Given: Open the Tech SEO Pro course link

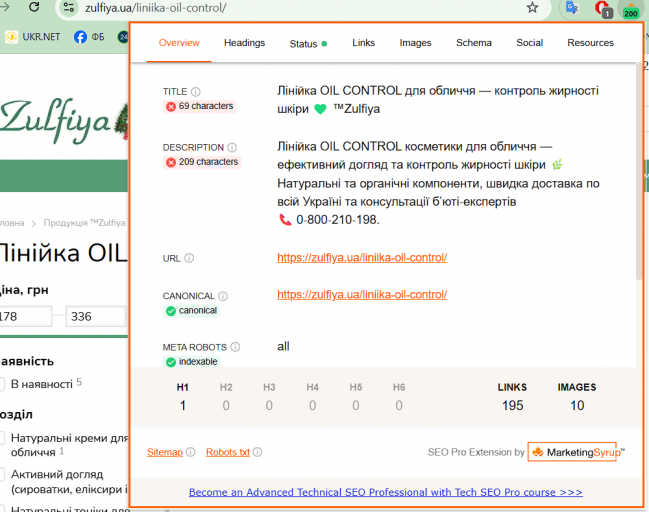Looking at the screenshot, I should (385, 492).
